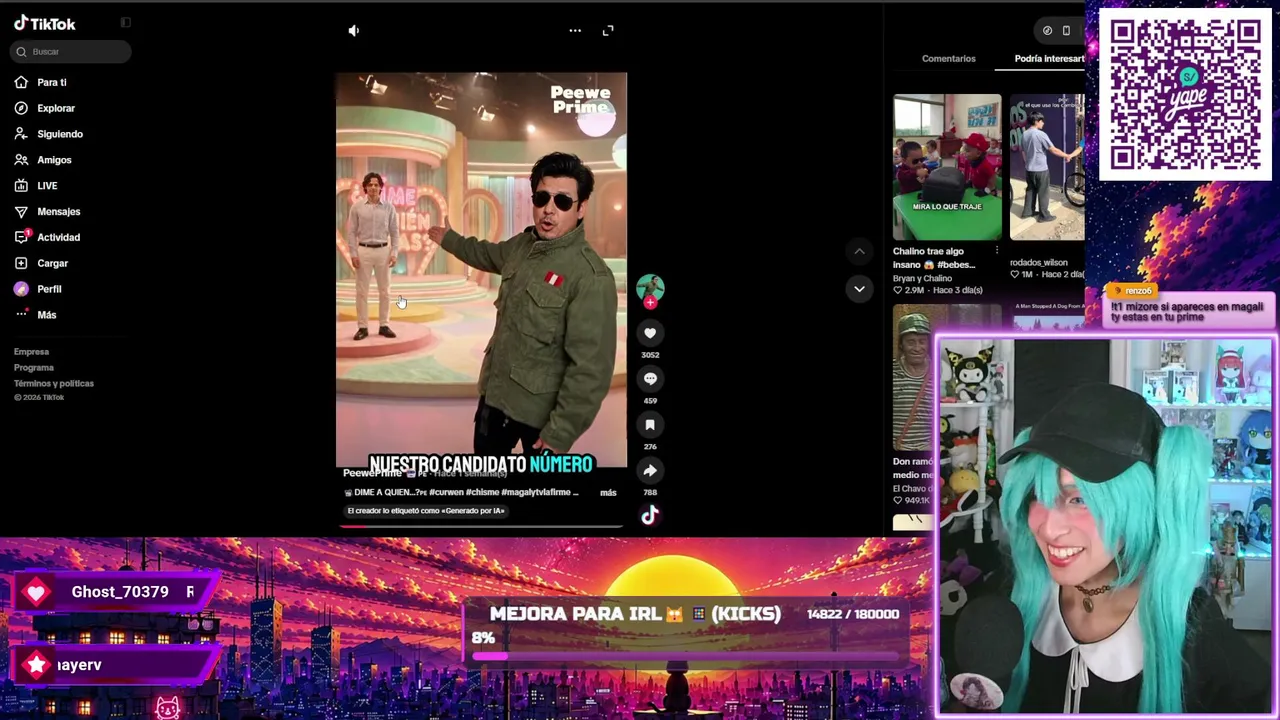Viewport: 1280px width, 720px height.
Task: Open the Cargar upload page
Action: tap(52, 263)
